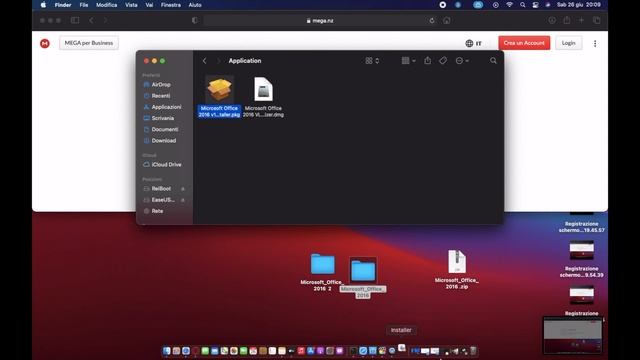Go back in the Application Finder window

(204, 61)
